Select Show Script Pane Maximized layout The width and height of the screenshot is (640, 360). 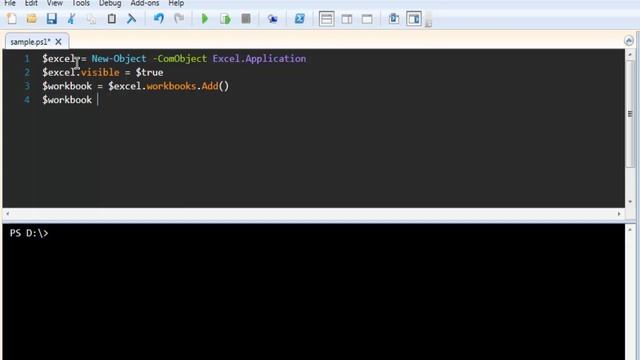point(367,19)
